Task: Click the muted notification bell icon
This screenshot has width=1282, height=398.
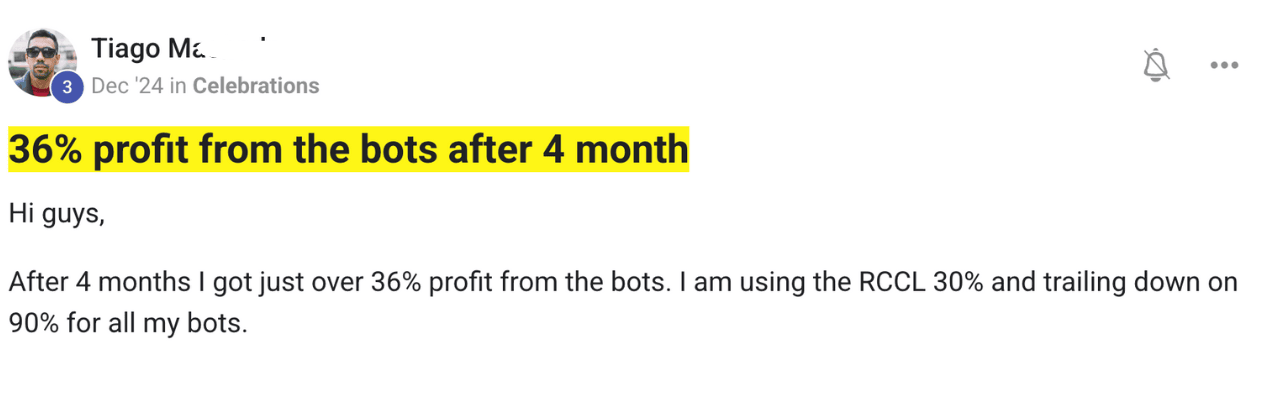Action: point(1157,65)
